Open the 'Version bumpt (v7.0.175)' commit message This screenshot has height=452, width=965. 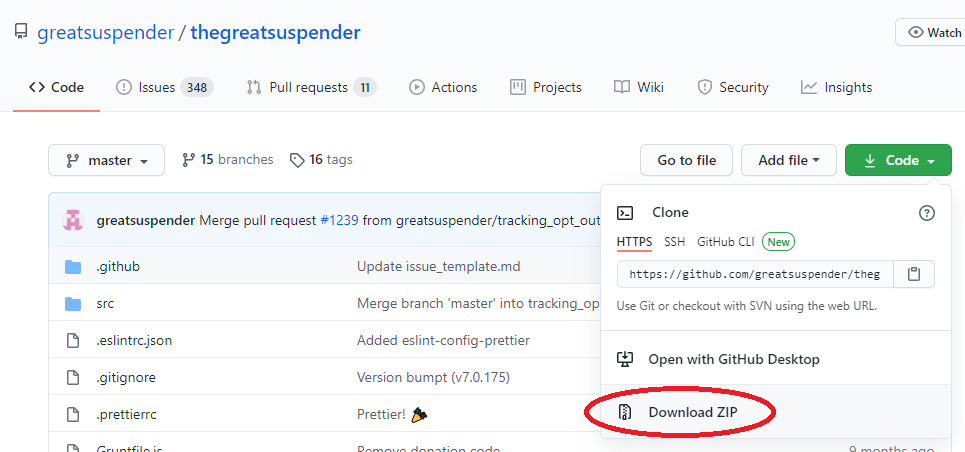(x=433, y=377)
